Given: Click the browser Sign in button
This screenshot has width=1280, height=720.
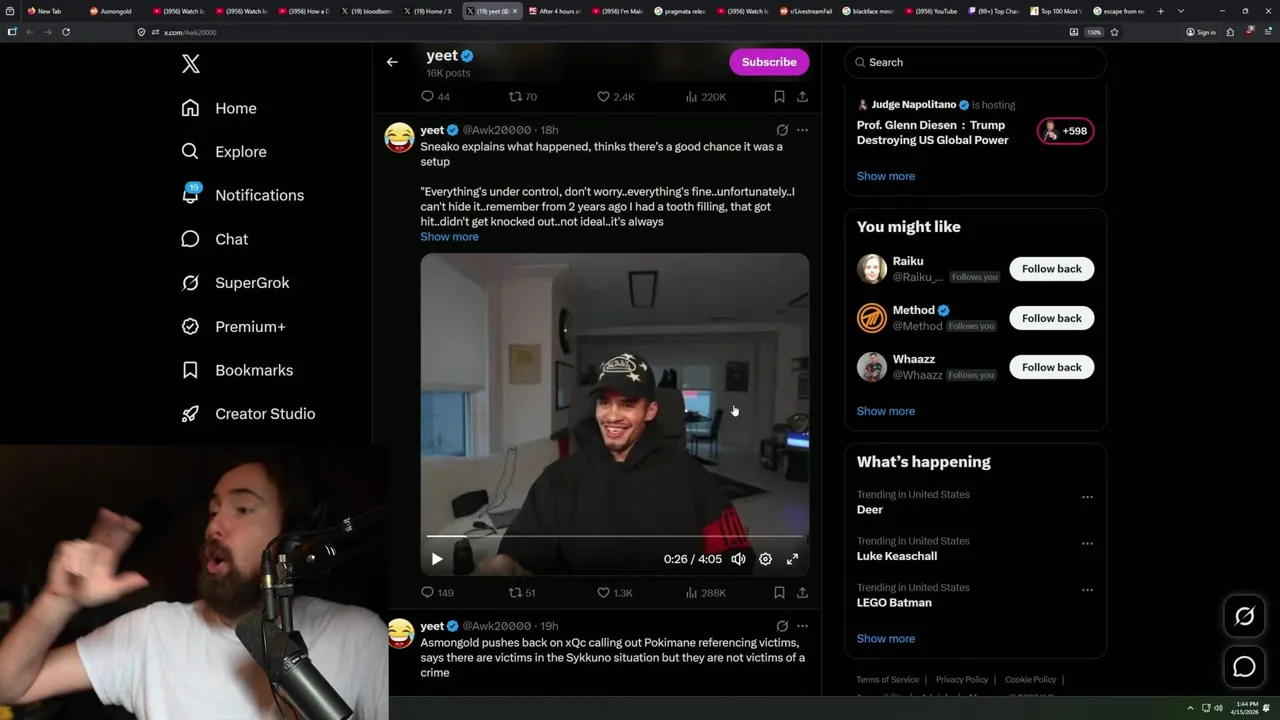Looking at the screenshot, I should (1201, 32).
